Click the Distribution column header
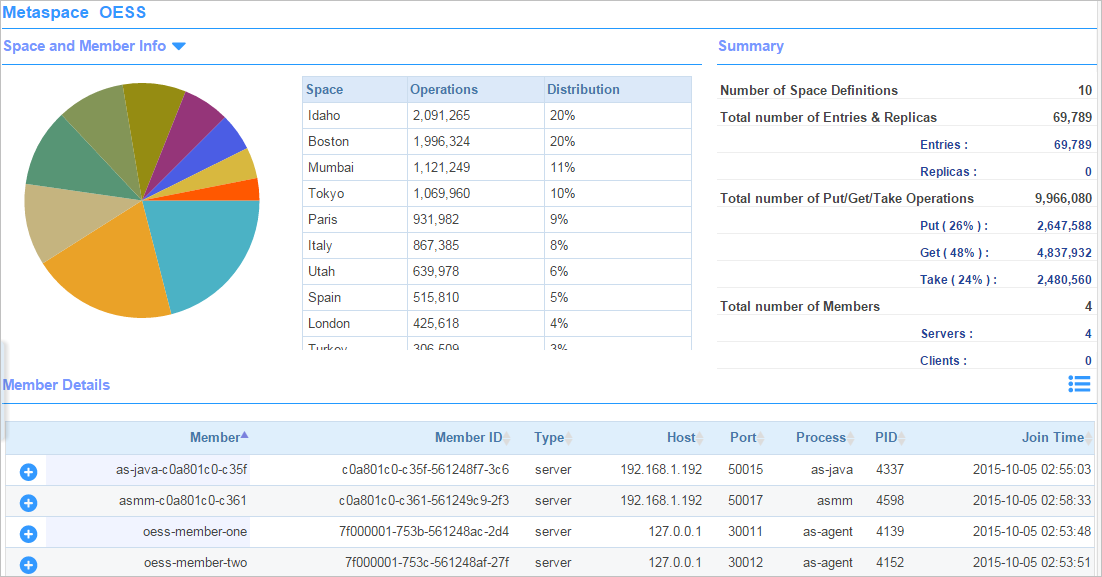The image size is (1102, 577). (583, 89)
